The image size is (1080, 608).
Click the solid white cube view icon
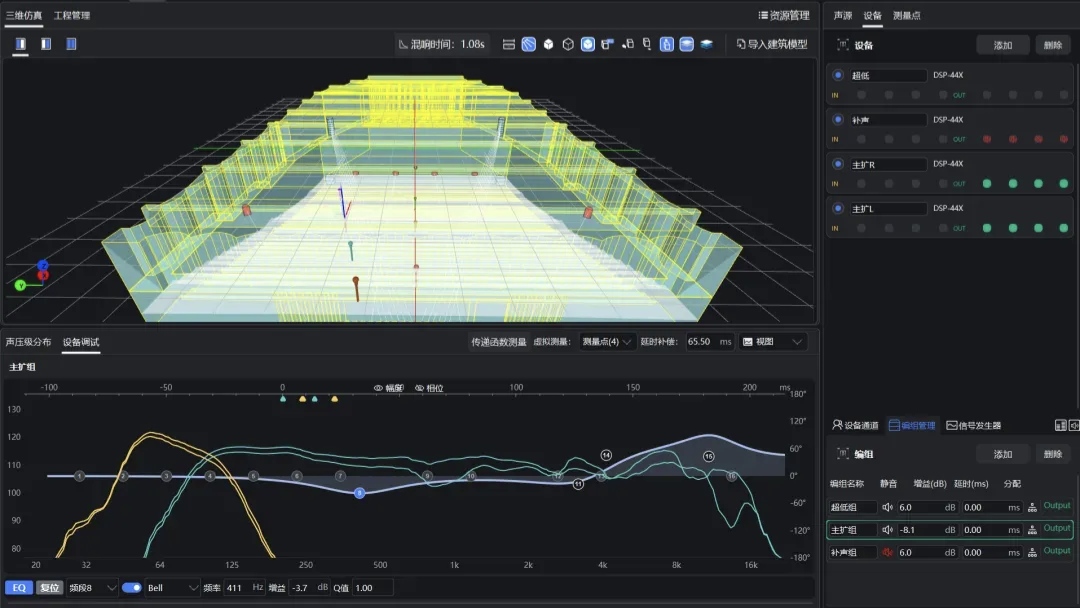[x=548, y=44]
